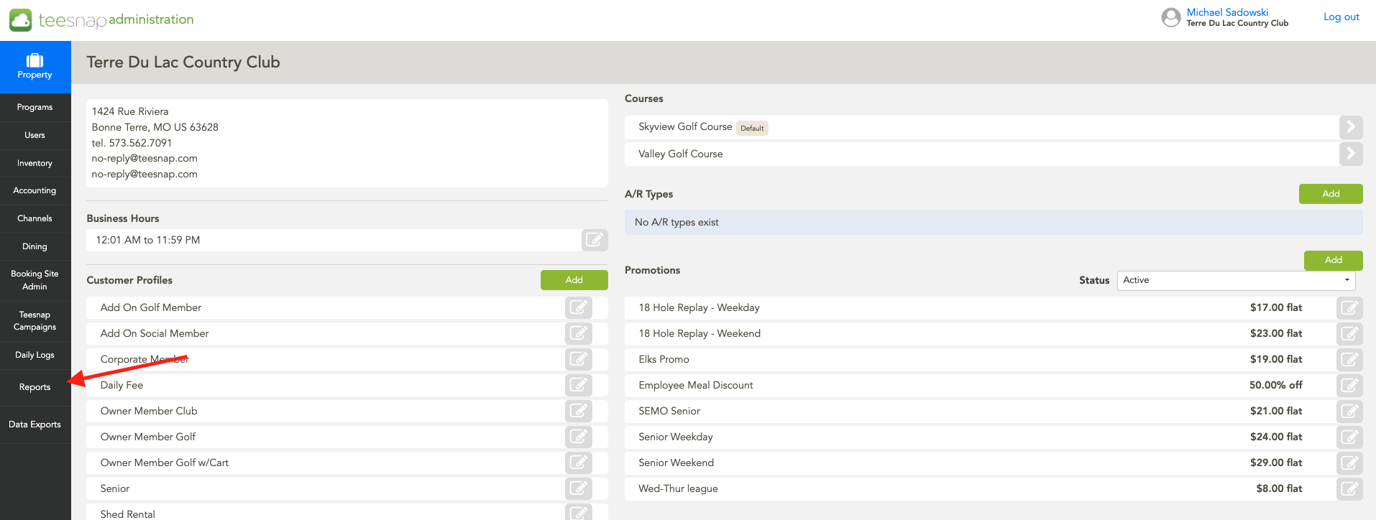The image size is (1376, 520).
Task: Edit the Business Hours entry
Action: point(594,240)
